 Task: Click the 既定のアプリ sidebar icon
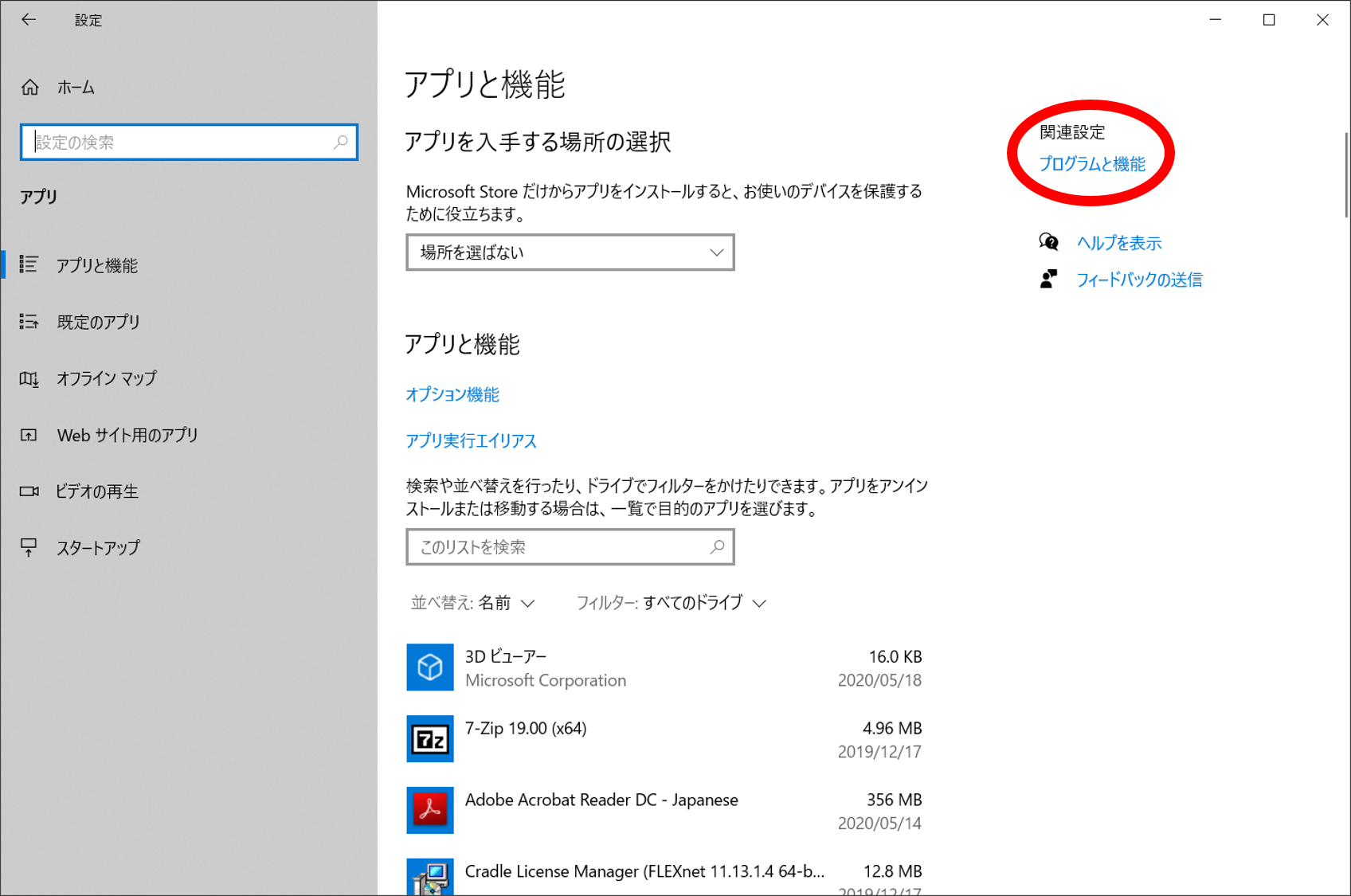coord(29,321)
